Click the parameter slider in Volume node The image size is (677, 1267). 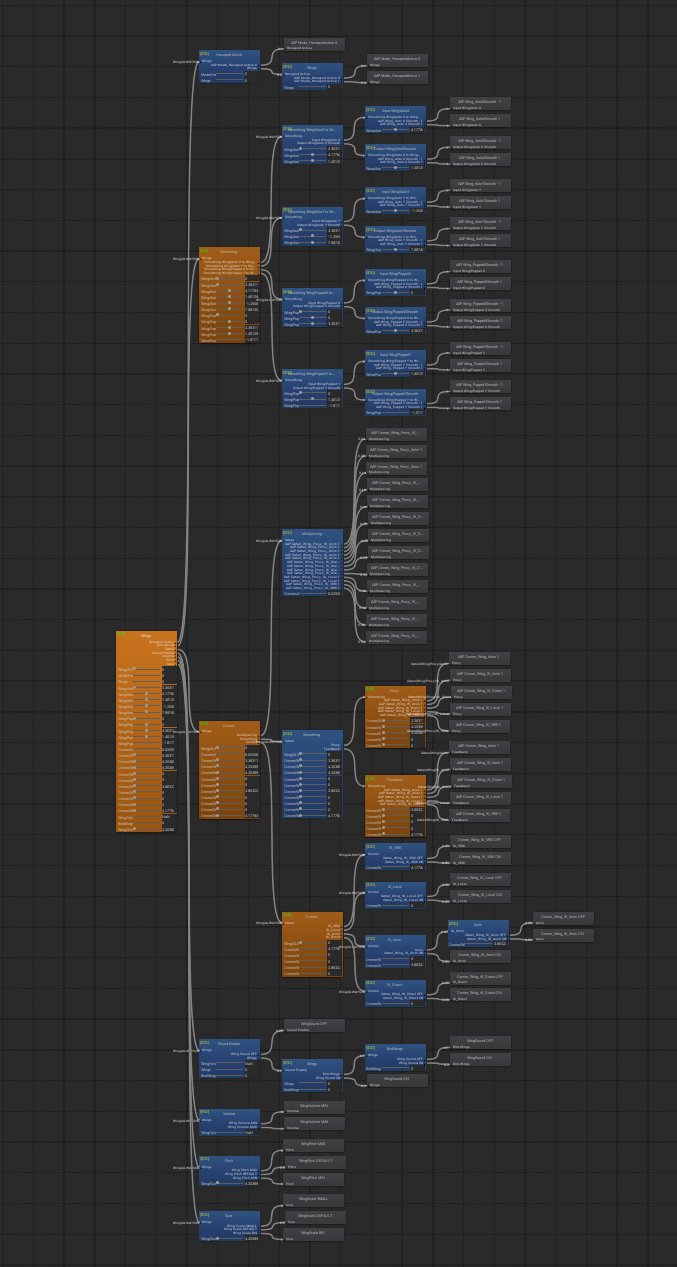(230, 1133)
